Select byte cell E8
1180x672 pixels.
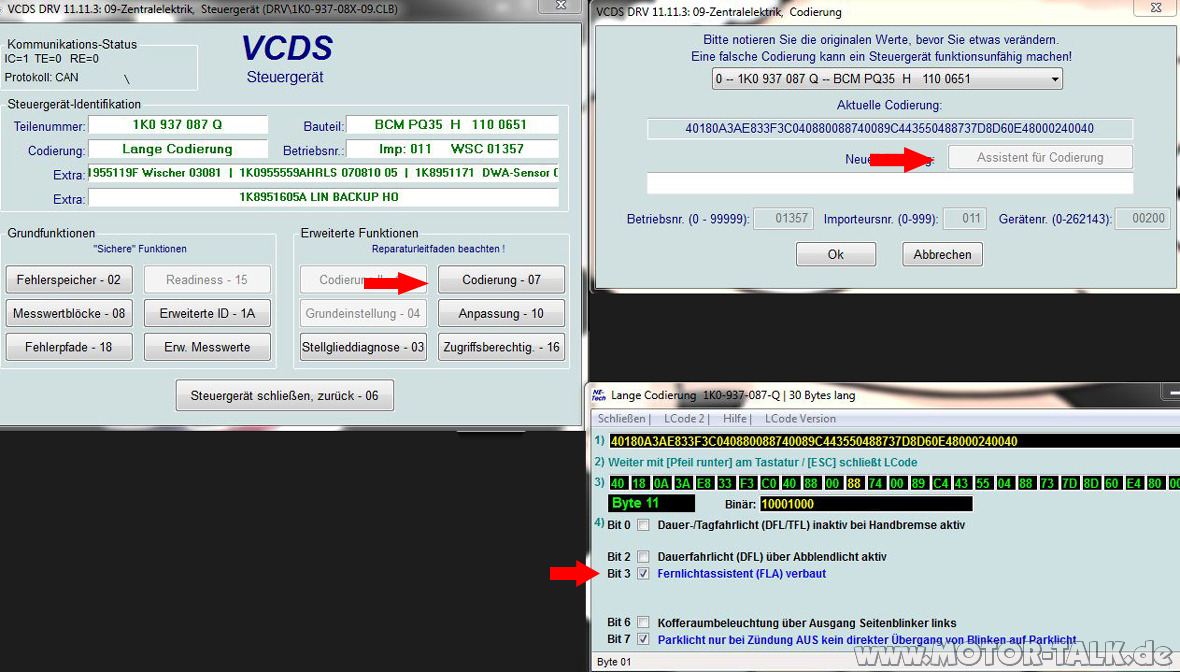point(704,483)
